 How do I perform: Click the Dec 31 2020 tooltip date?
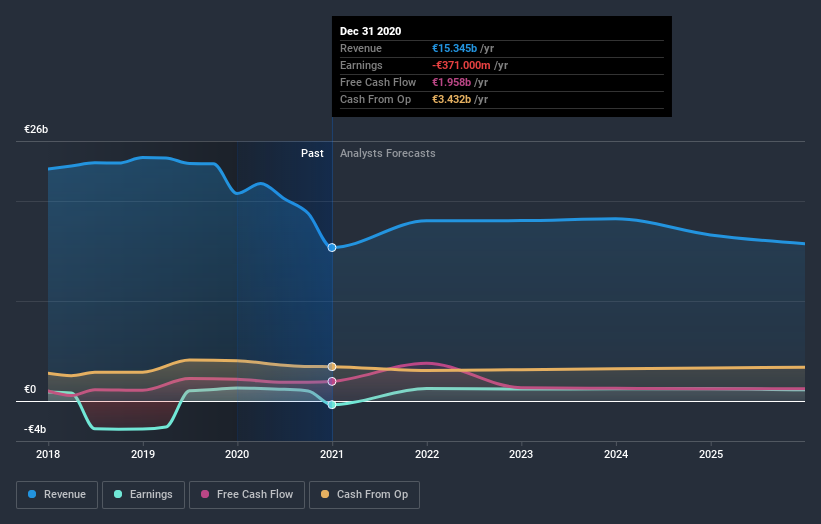371,31
